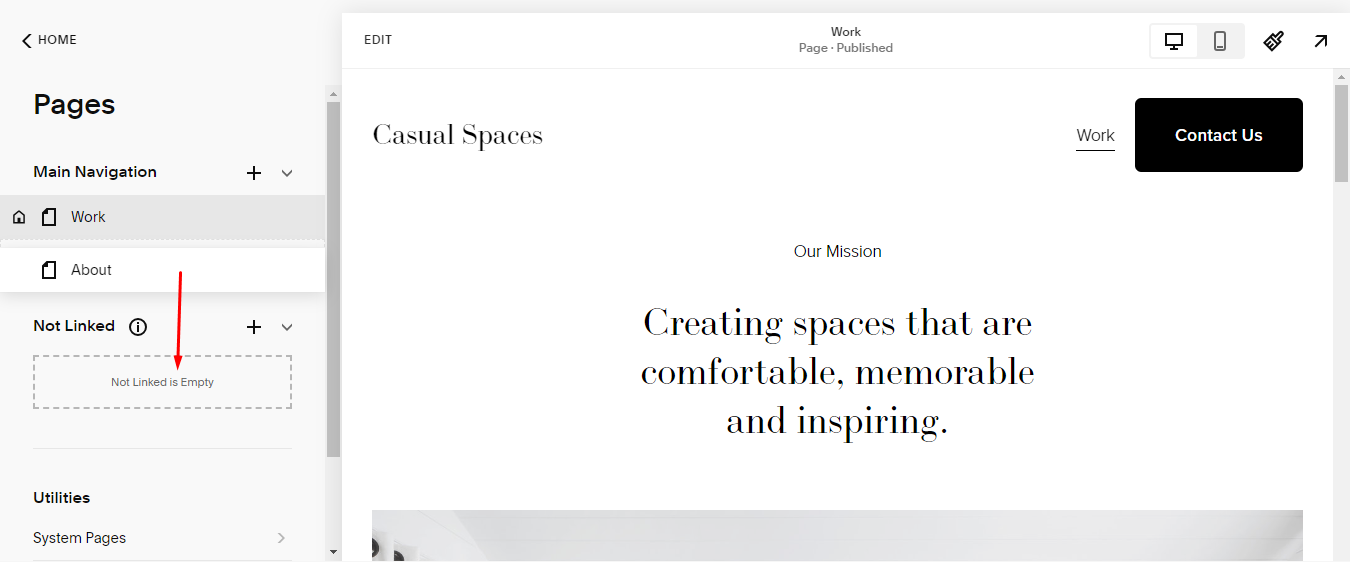This screenshot has width=1350, height=562.
Task: Click the Utilities section label
Action: tap(61, 498)
